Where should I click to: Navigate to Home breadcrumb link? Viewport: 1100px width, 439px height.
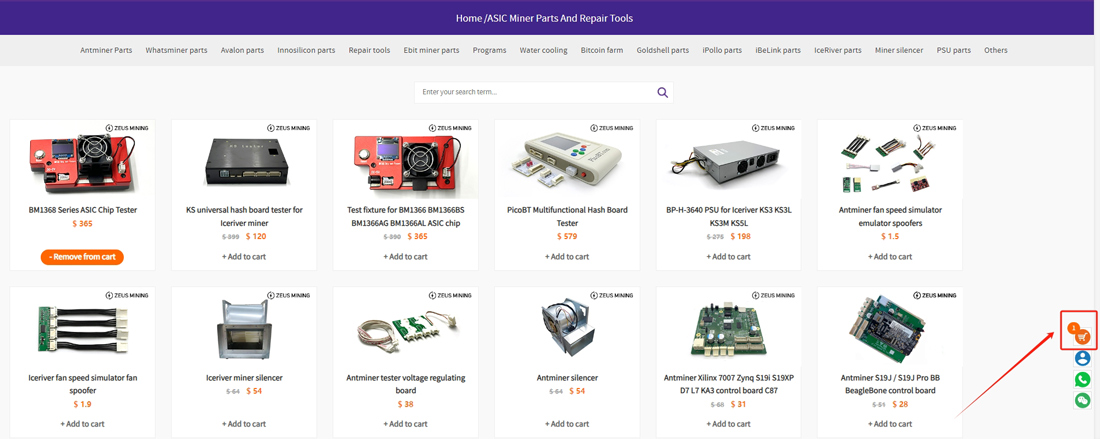click(x=468, y=18)
